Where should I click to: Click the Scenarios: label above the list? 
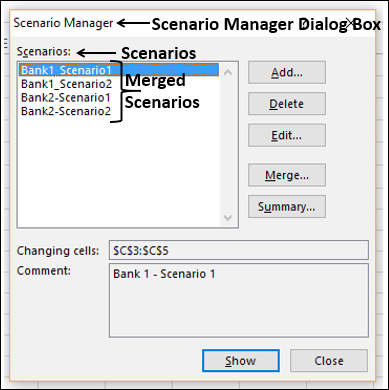44,52
